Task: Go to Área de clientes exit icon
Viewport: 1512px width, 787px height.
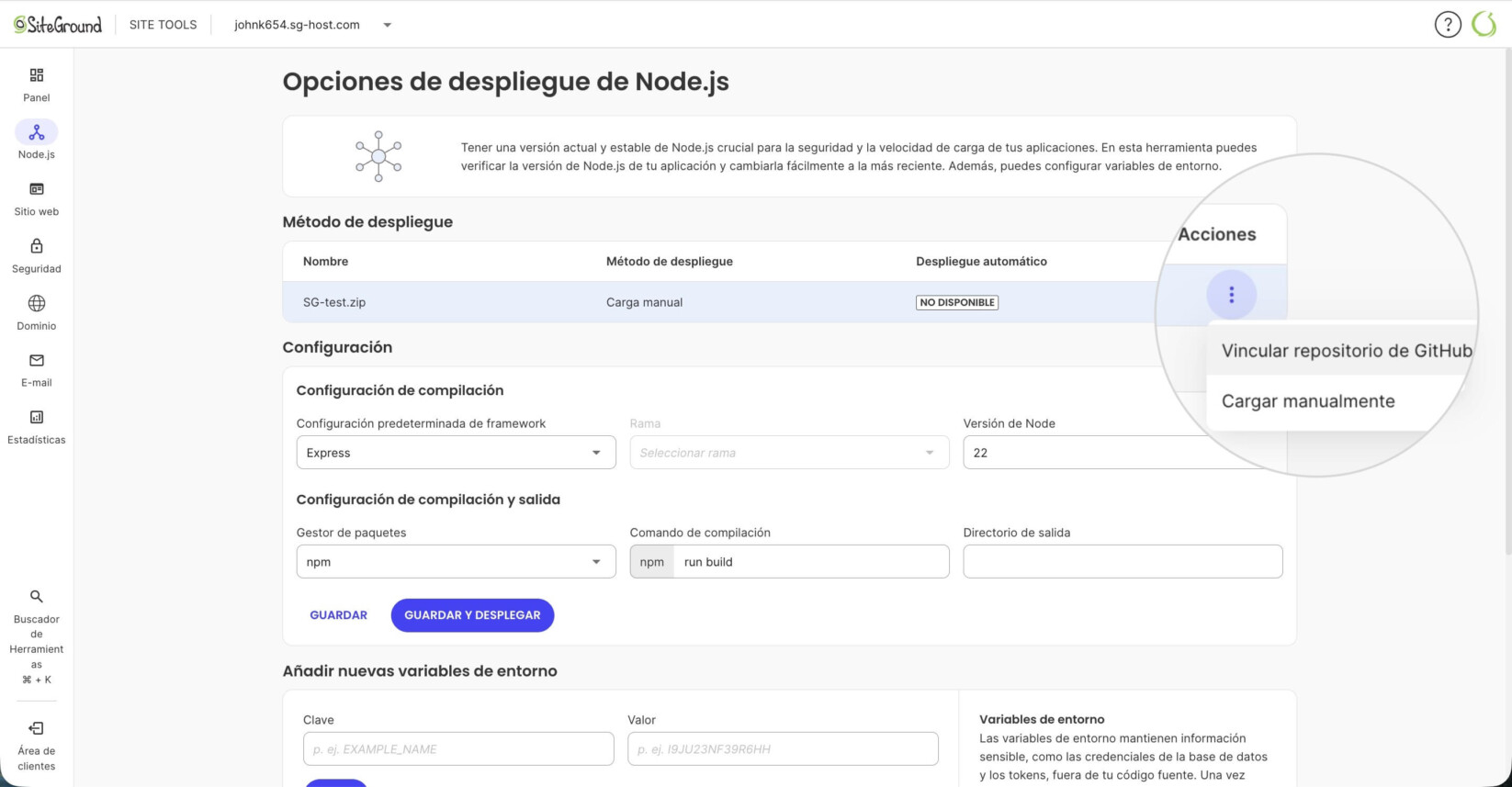Action: [37, 728]
